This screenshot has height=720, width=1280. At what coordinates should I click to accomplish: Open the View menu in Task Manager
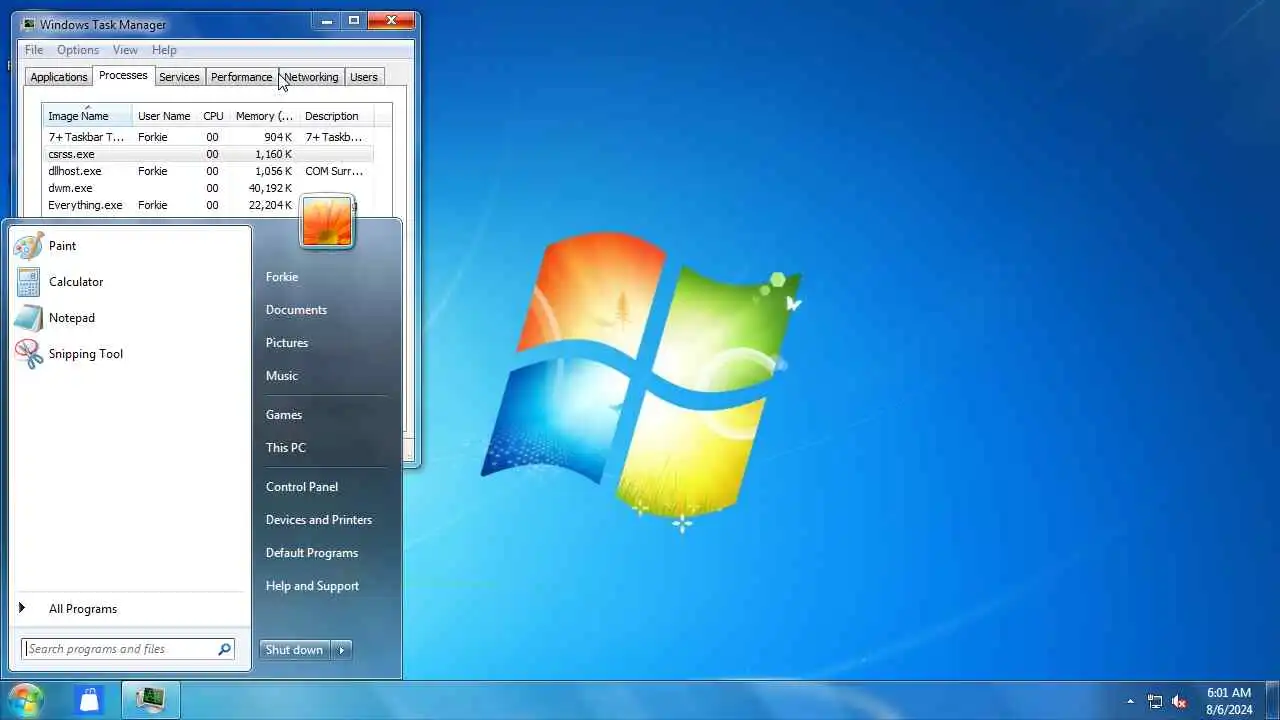click(x=125, y=50)
